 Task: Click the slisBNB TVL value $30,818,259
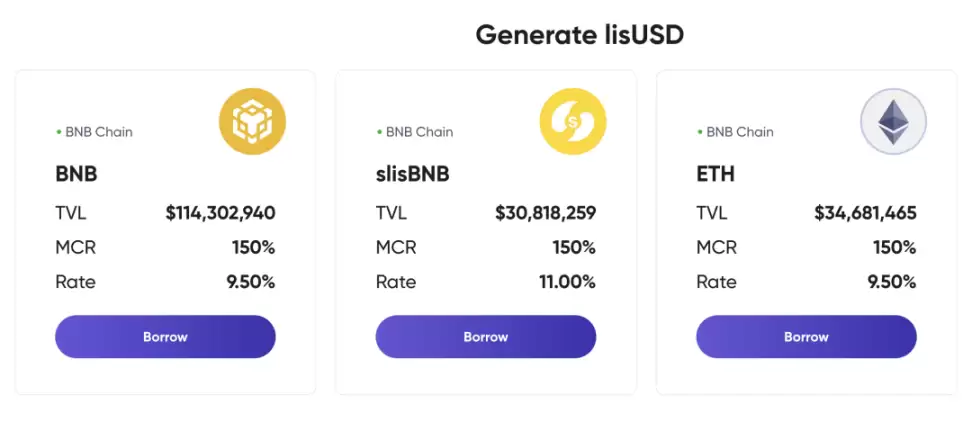545,212
